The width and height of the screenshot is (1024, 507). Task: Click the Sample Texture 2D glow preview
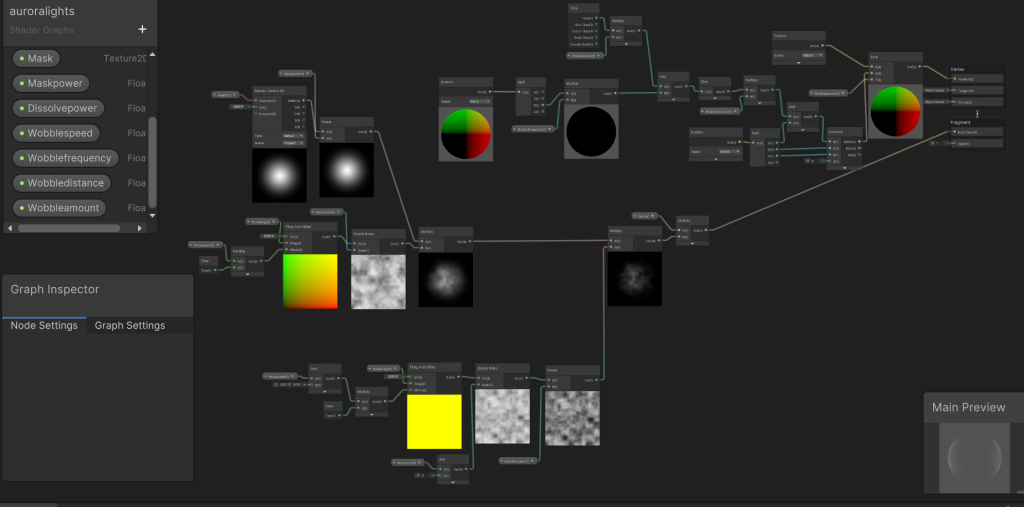(x=279, y=175)
